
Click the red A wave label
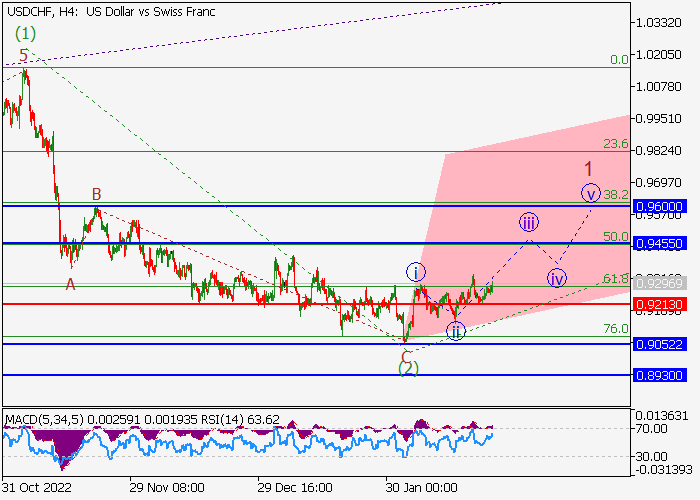coord(70,284)
